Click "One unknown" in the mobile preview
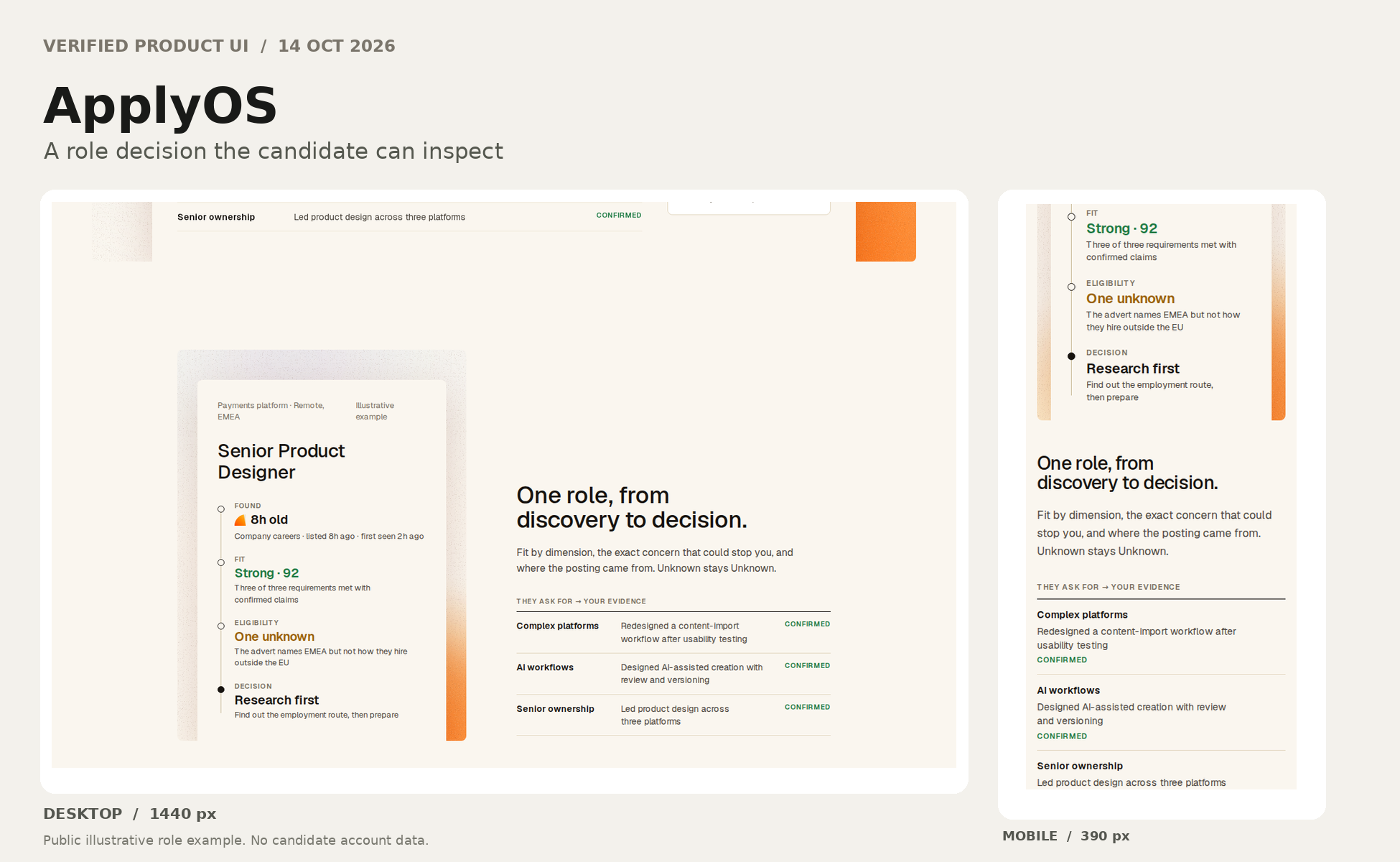 tap(1130, 298)
